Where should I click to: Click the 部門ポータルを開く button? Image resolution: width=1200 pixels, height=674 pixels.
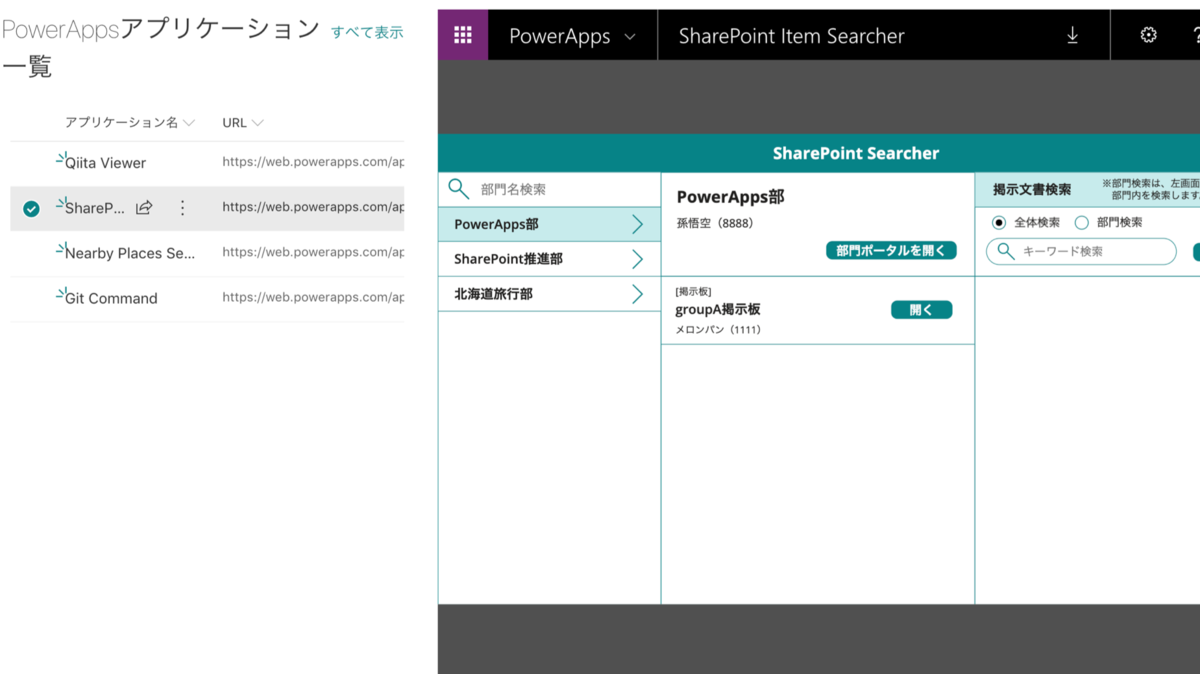[891, 250]
